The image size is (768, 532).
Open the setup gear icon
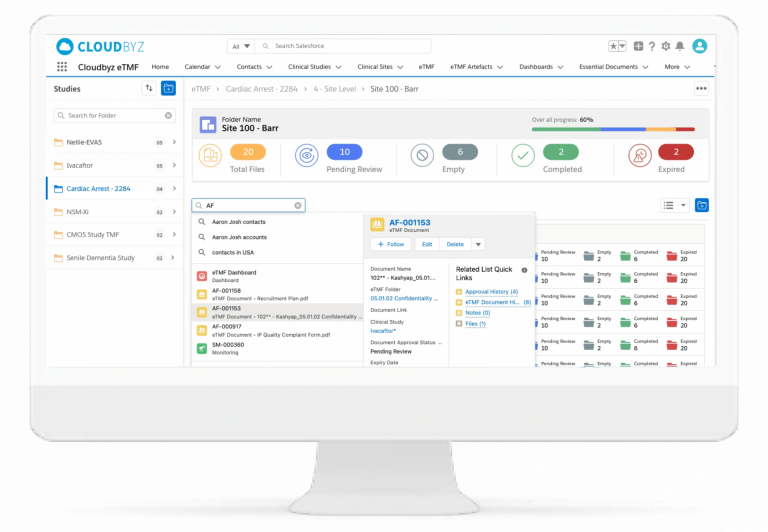[x=666, y=46]
